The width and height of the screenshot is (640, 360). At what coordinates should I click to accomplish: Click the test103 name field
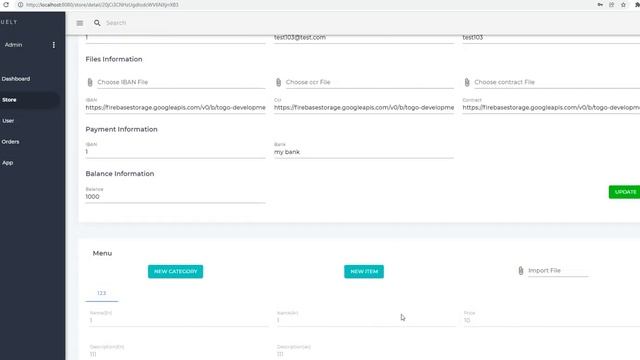pyautogui.click(x=551, y=38)
